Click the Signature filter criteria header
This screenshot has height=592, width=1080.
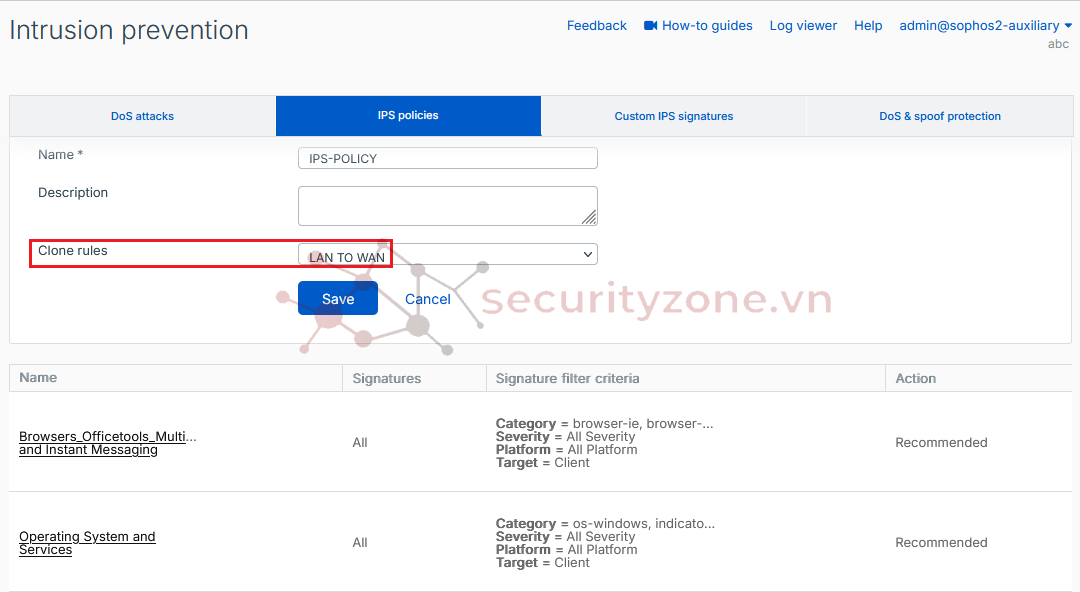(x=567, y=379)
